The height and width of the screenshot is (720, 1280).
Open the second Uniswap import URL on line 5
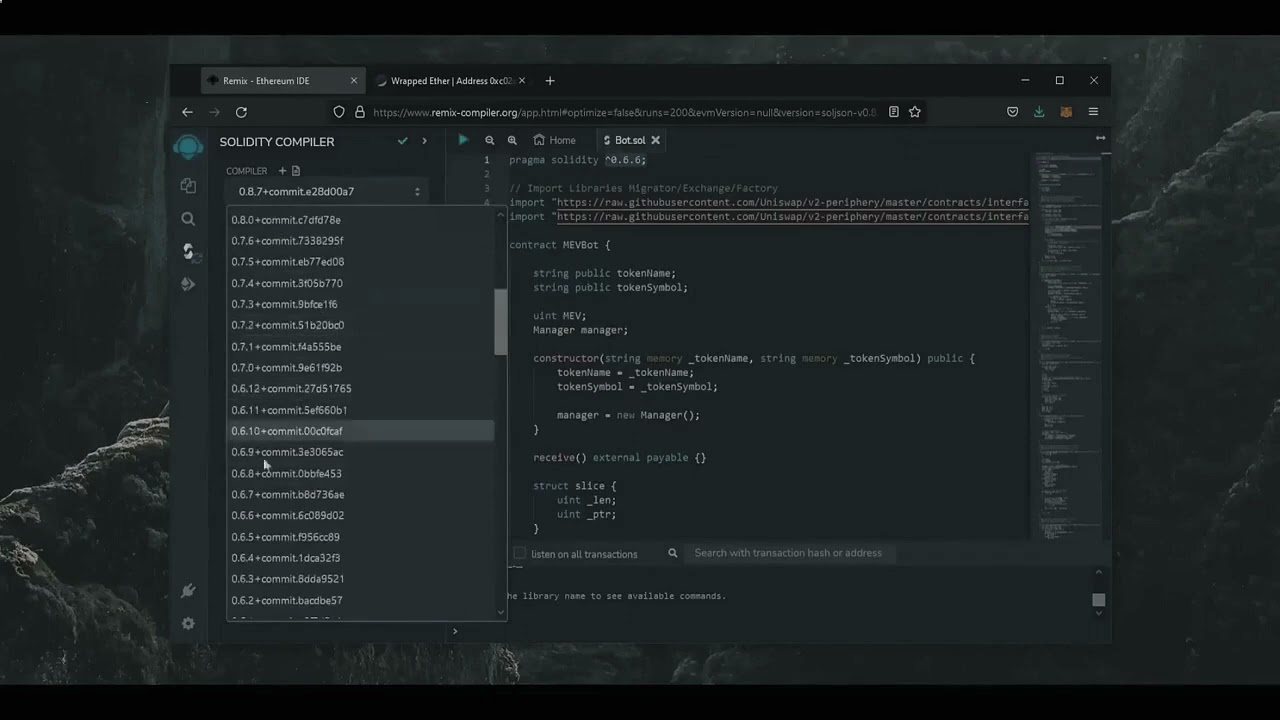[792, 216]
